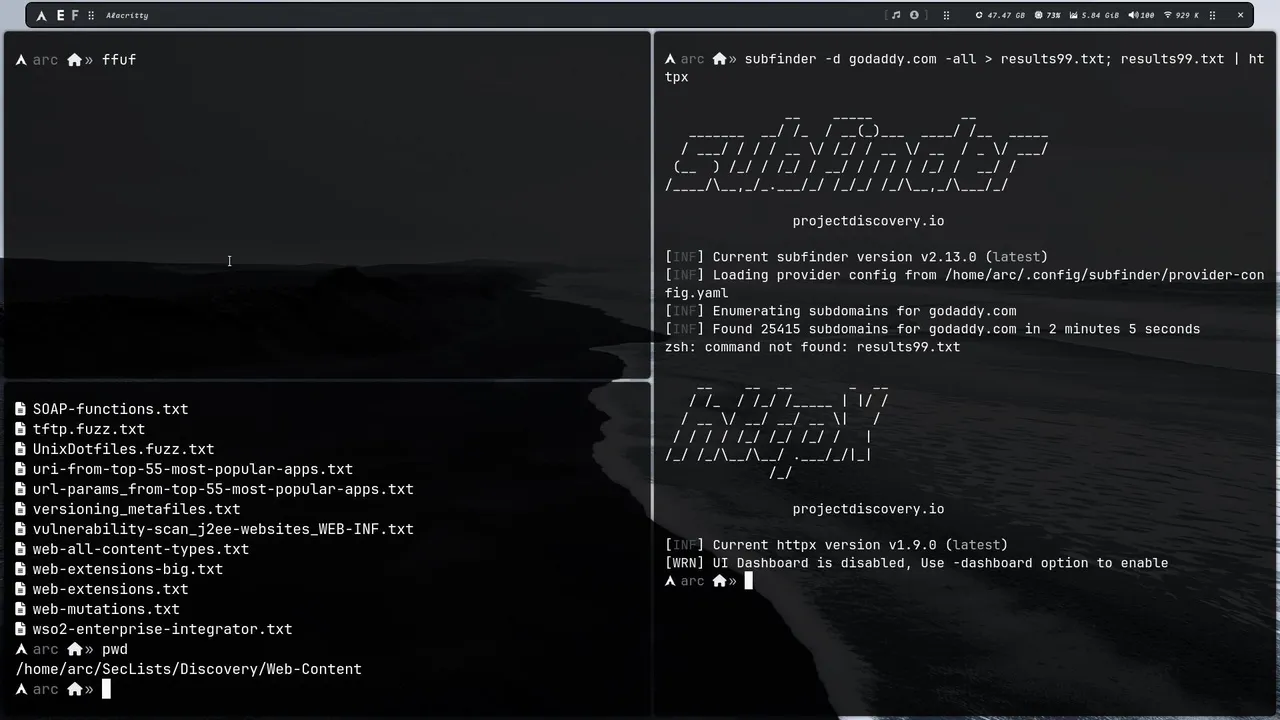Click the volume speaker icon showing 100
1280x720 pixels.
coord(1133,15)
